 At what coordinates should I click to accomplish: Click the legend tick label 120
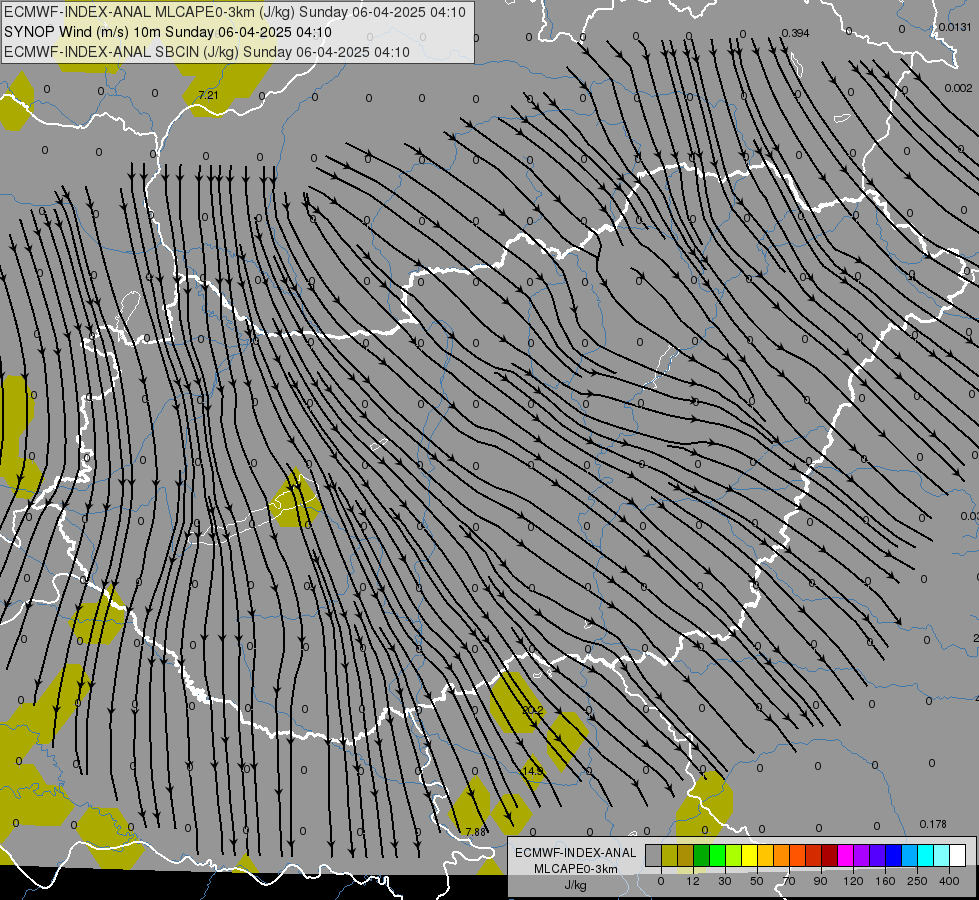853,881
